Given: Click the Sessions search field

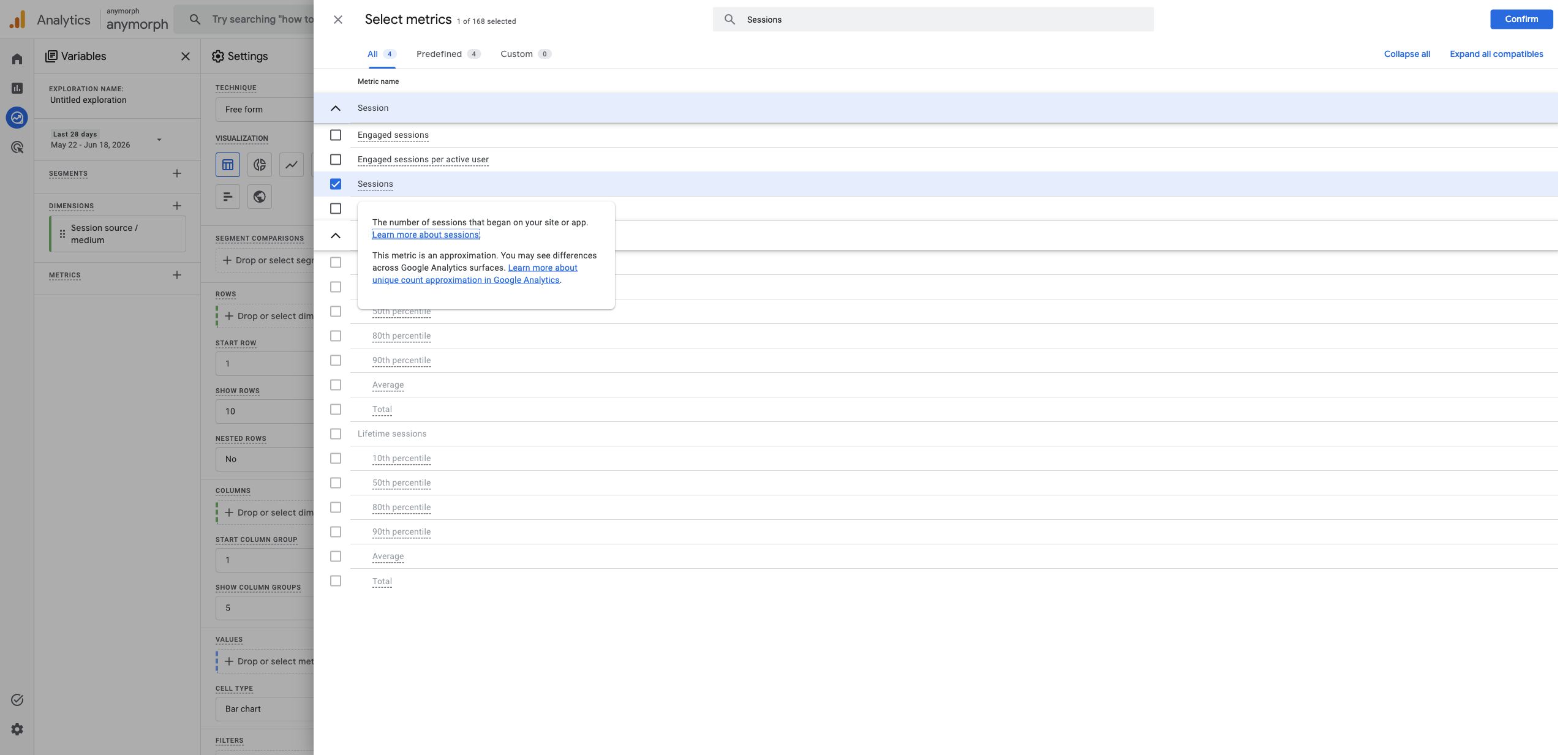Looking at the screenshot, I should coord(933,20).
